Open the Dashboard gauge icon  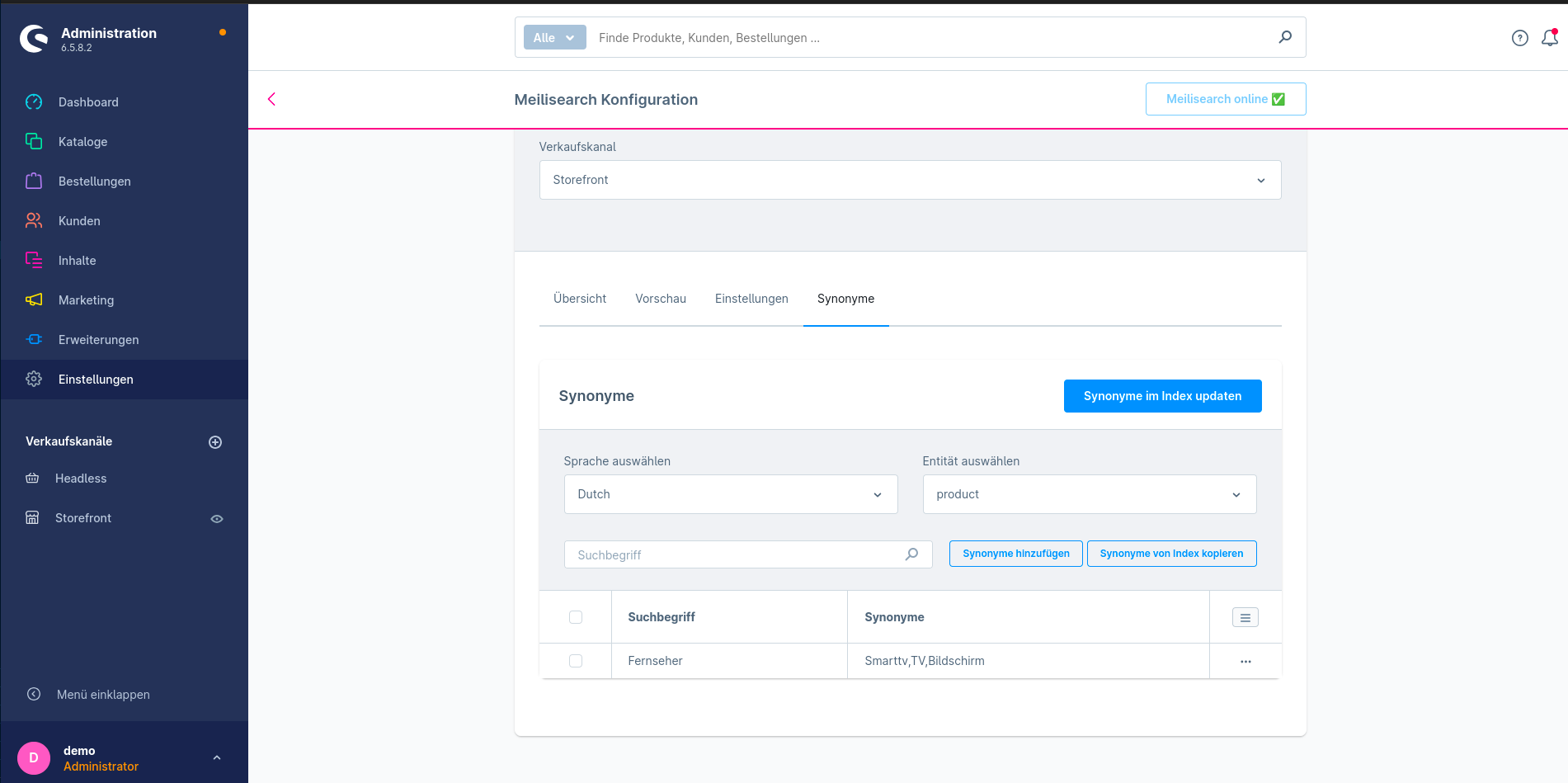pos(34,102)
